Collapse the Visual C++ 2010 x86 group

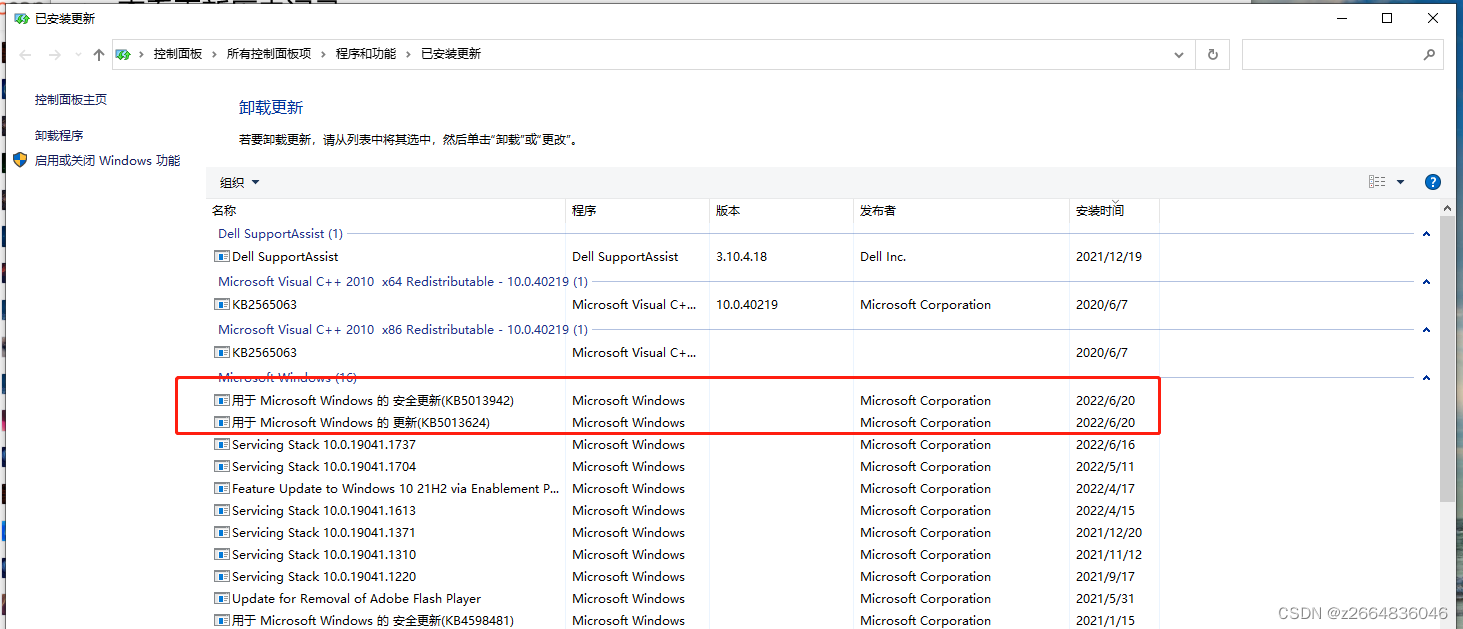(1426, 330)
